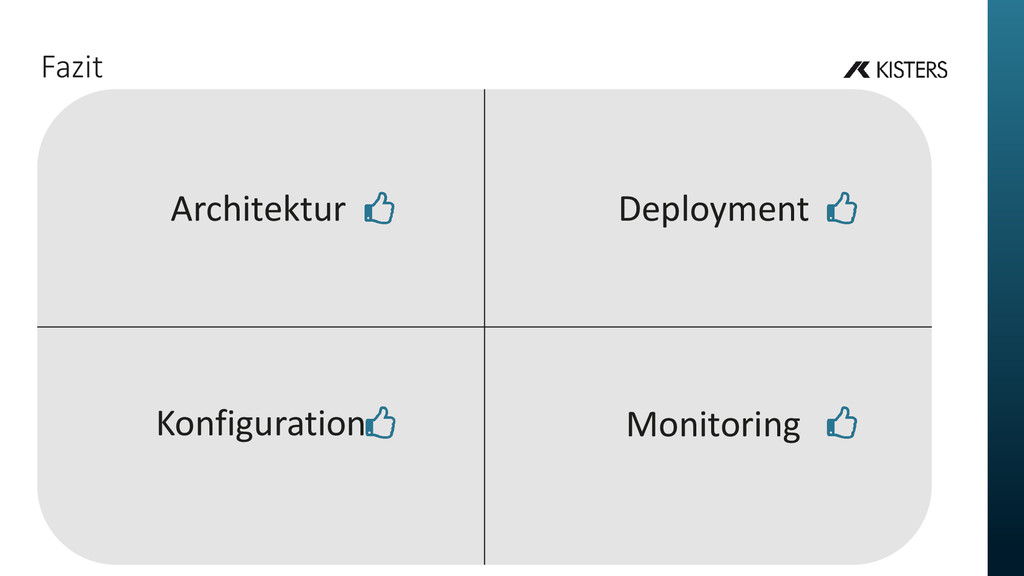Select the thumbs-up icon after Konfiguration
The image size is (1024, 576).
point(381,423)
